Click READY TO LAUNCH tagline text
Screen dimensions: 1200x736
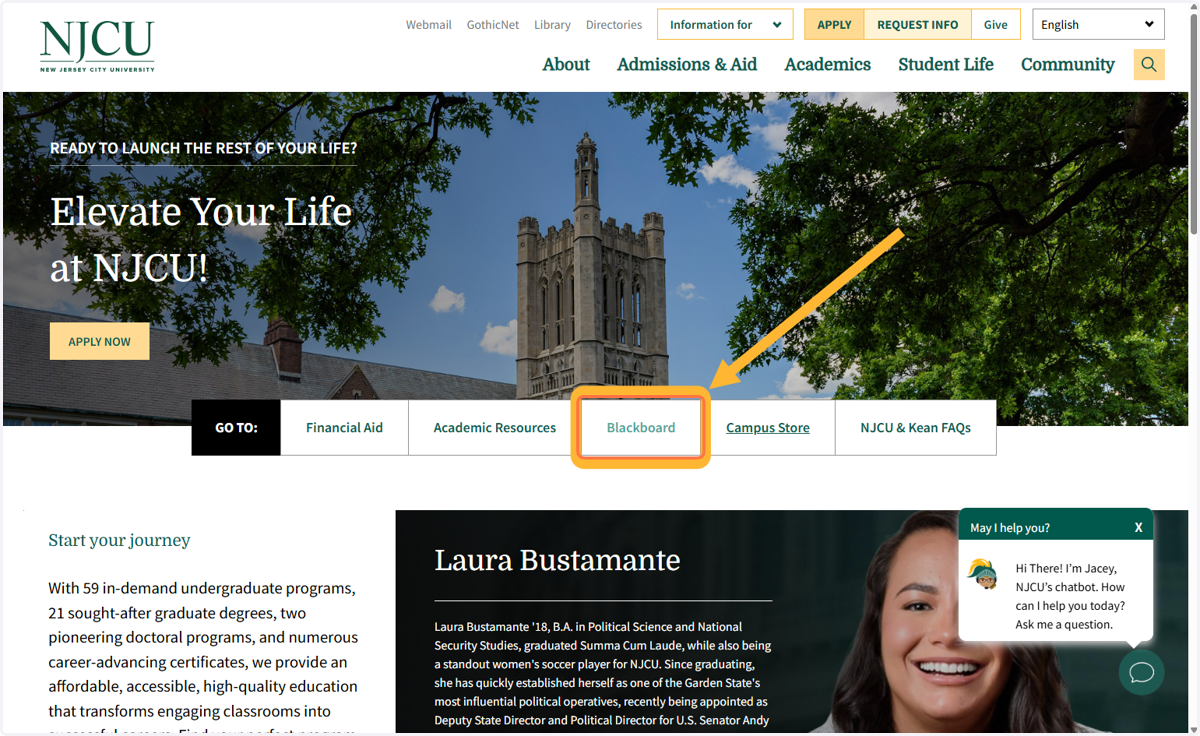(x=203, y=148)
